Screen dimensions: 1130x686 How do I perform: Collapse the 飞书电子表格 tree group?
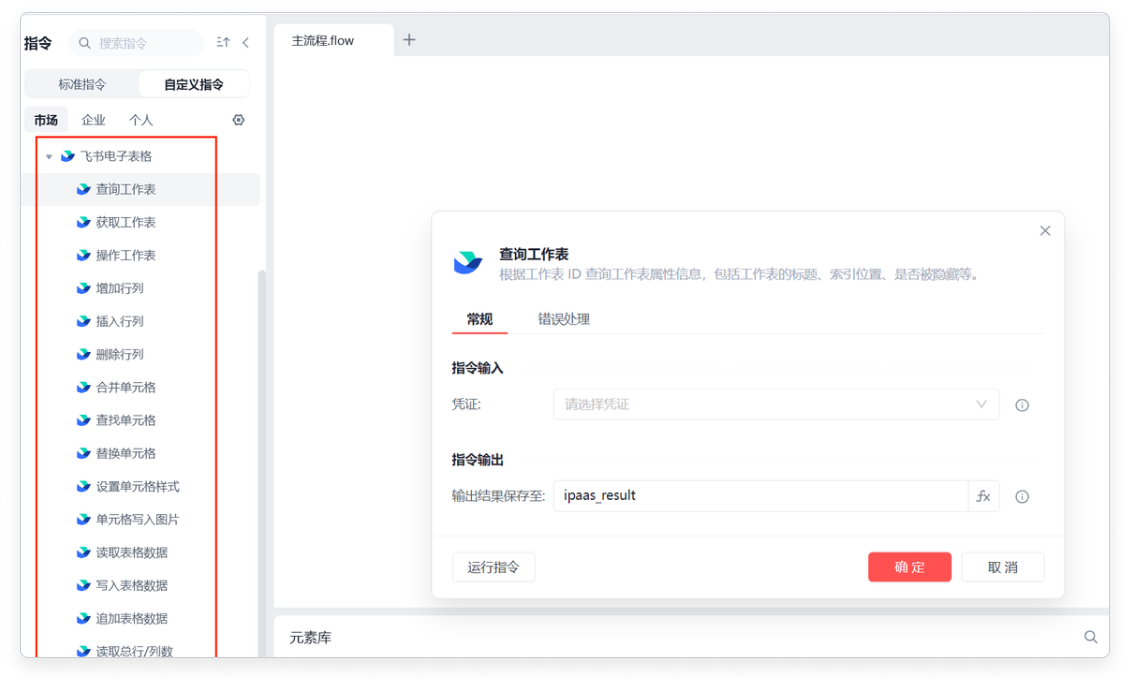[49, 157]
